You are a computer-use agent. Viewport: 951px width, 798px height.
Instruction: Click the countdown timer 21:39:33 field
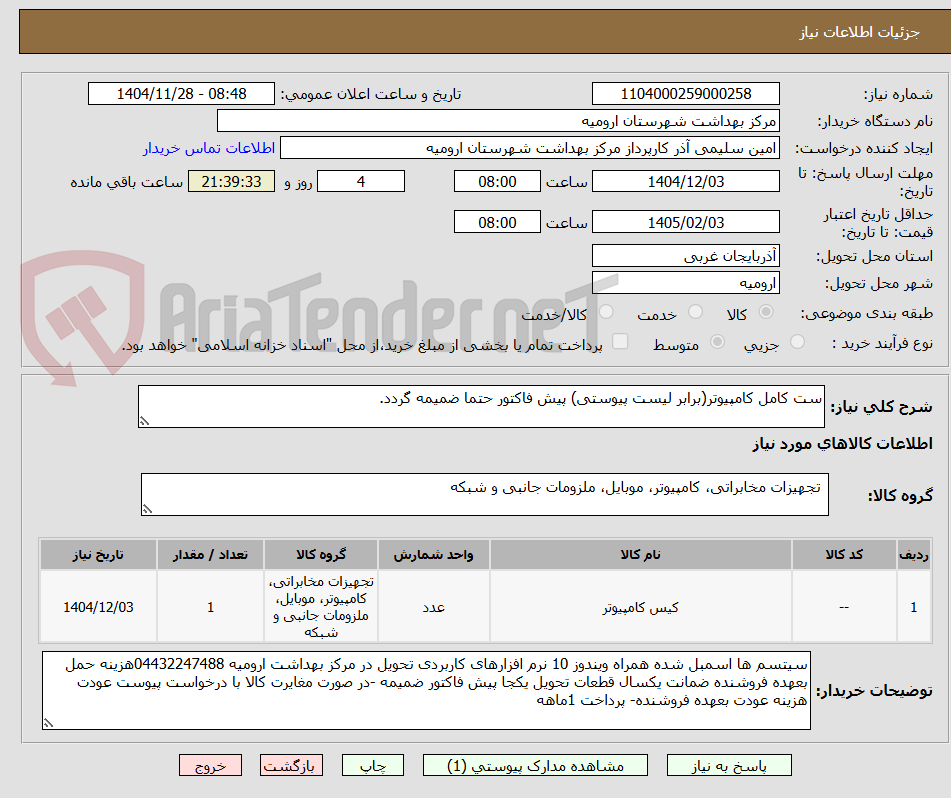[231, 181]
